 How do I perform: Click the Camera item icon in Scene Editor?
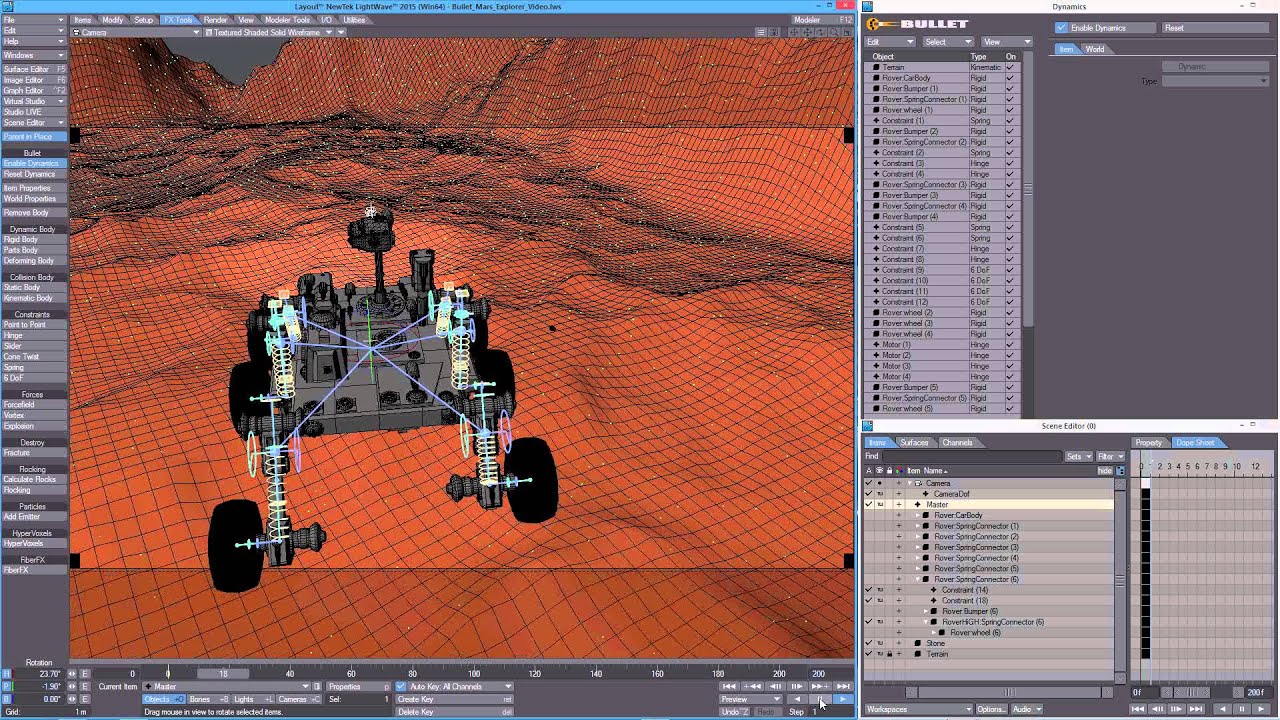point(918,483)
